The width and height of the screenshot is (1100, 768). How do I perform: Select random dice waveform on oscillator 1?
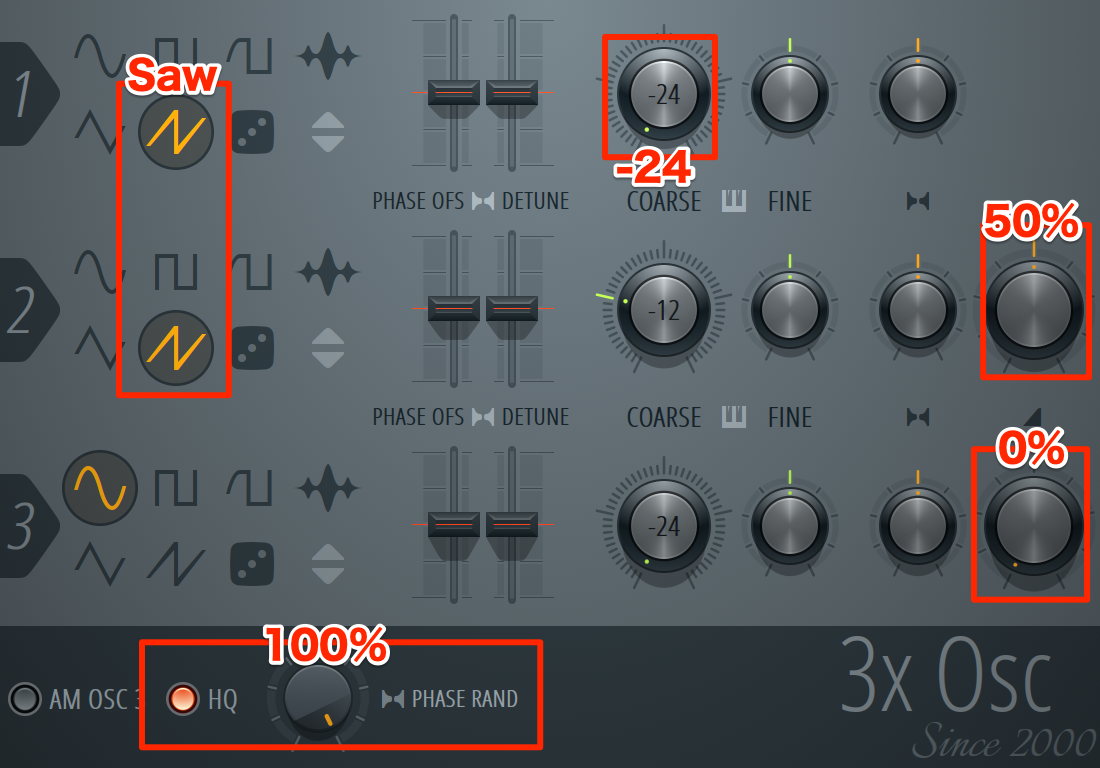coord(252,132)
